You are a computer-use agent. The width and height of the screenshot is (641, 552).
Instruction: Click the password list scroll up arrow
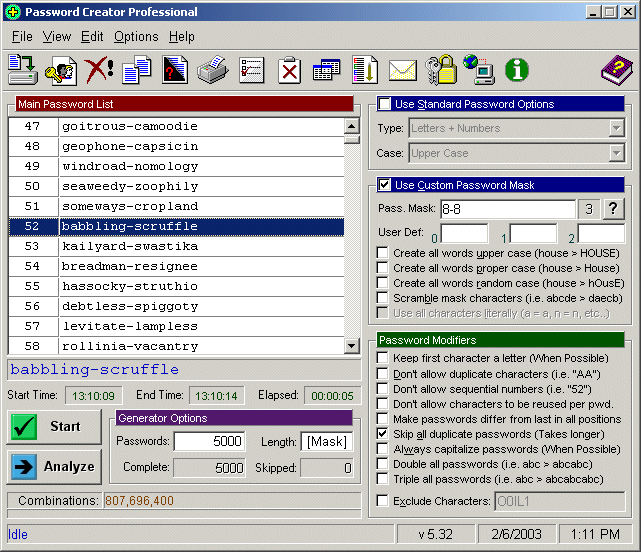click(352, 126)
